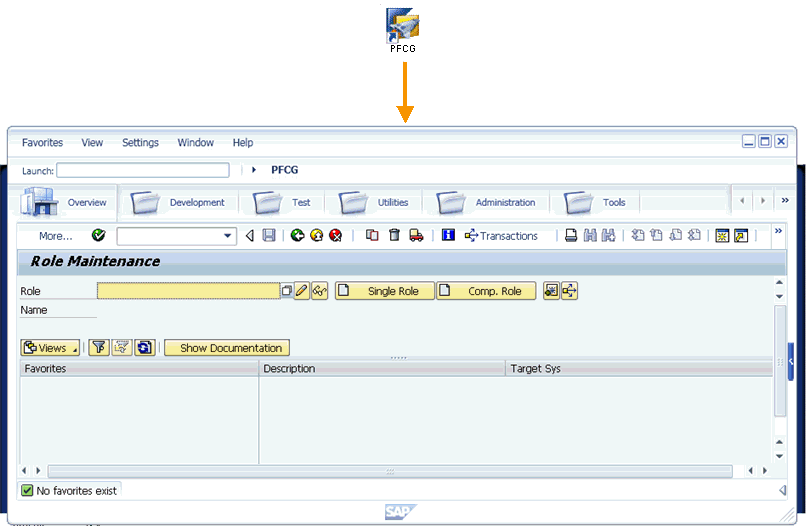Viewport: 807px width, 526px height.
Task: Click the Launch input field
Action: coord(143,170)
